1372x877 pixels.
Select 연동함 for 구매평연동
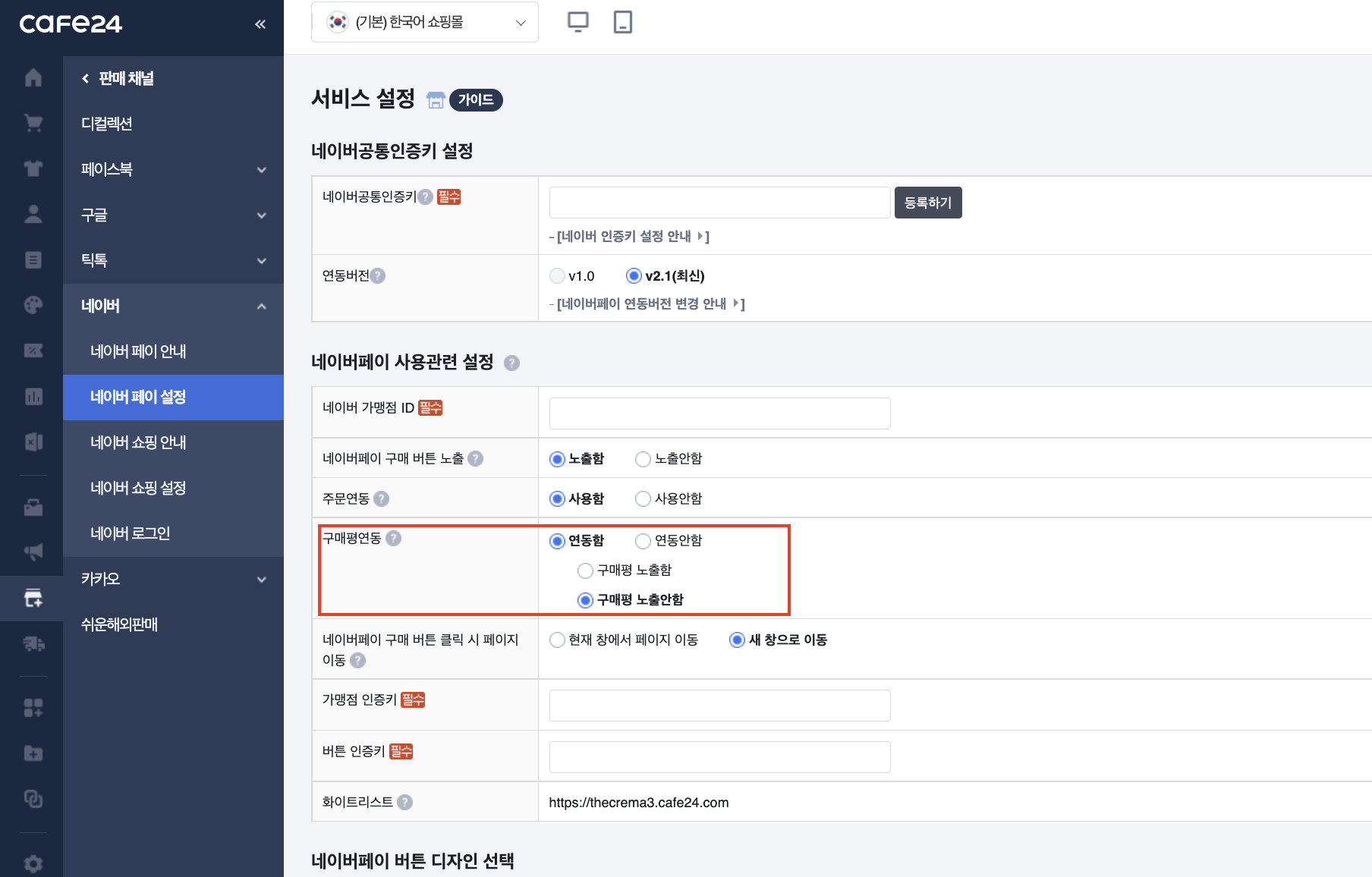pyautogui.click(x=558, y=541)
